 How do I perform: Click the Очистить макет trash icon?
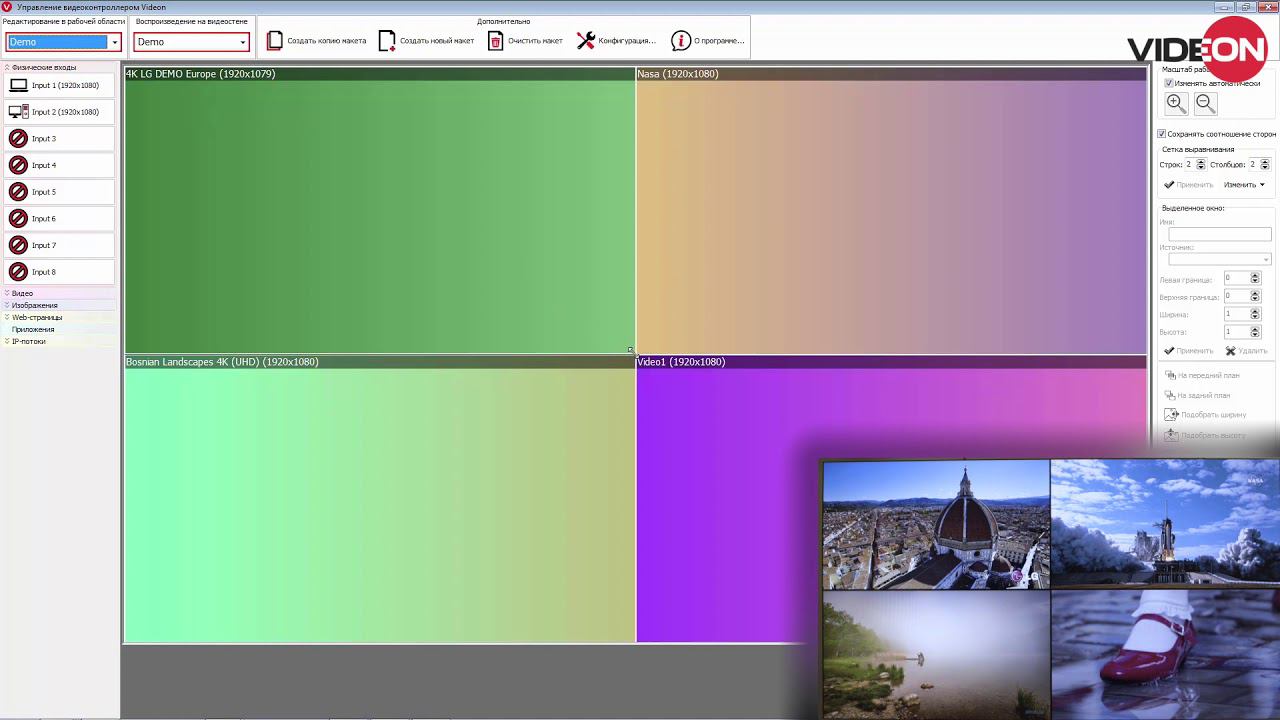pyautogui.click(x=495, y=41)
